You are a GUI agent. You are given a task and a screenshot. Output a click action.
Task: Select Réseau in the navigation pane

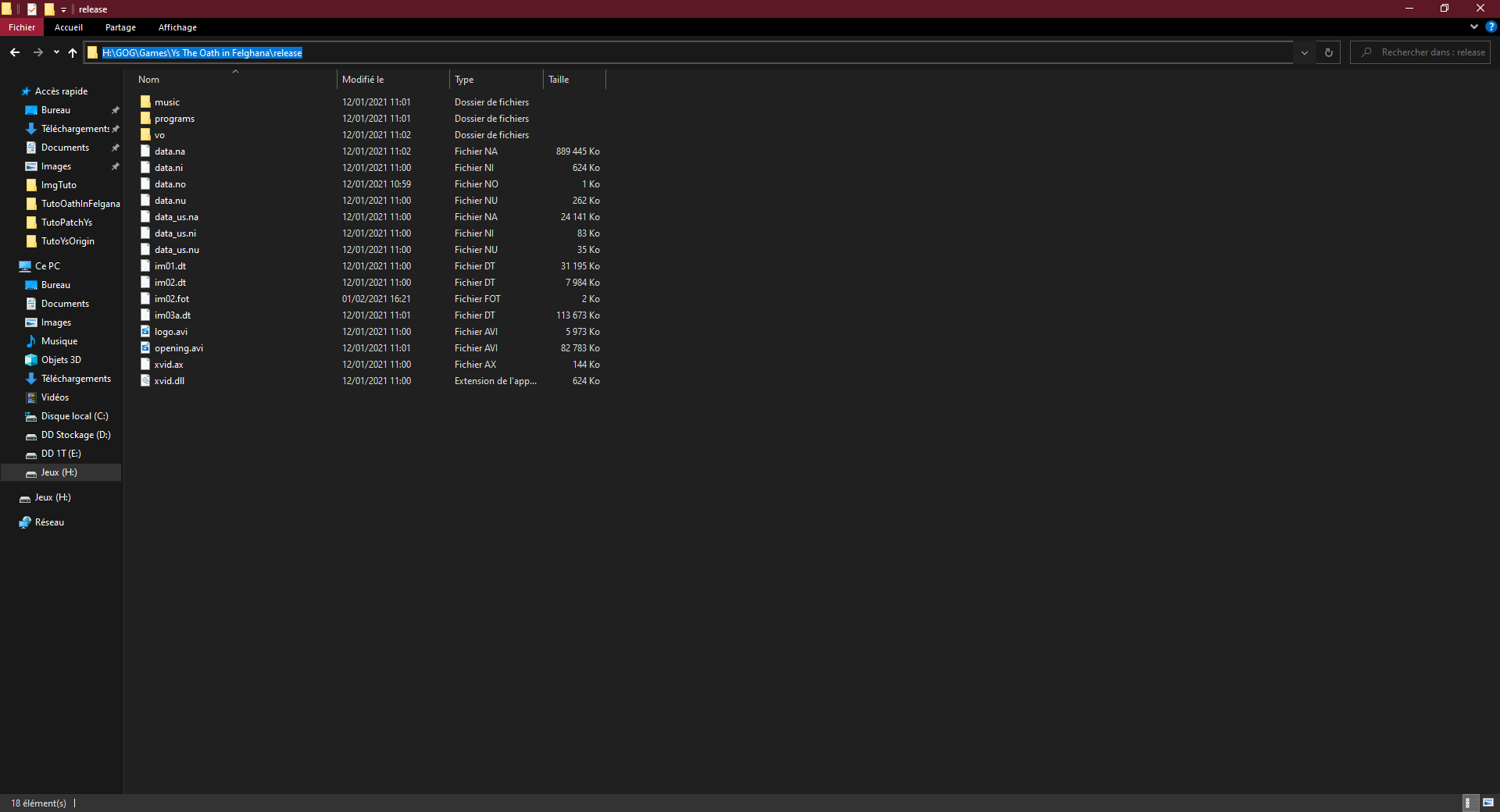(x=49, y=522)
